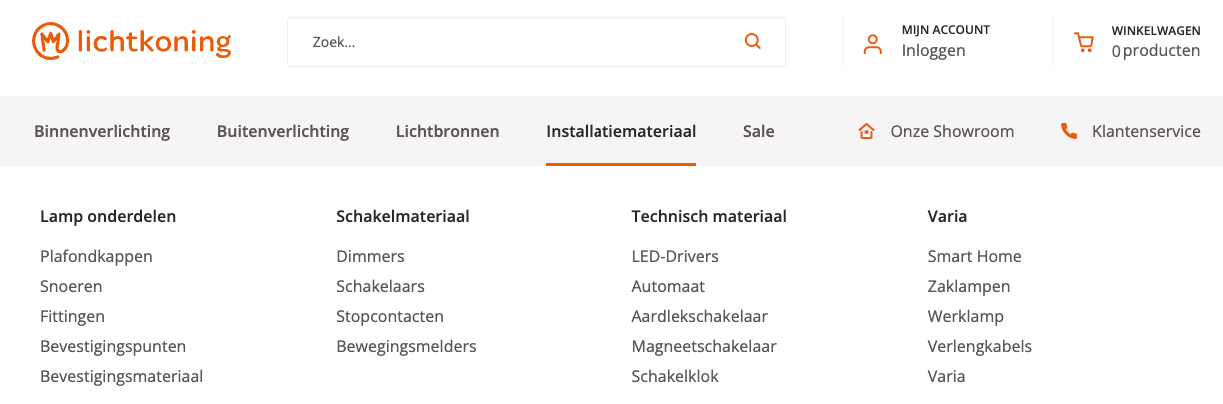Open the Dimmers category link

(370, 256)
